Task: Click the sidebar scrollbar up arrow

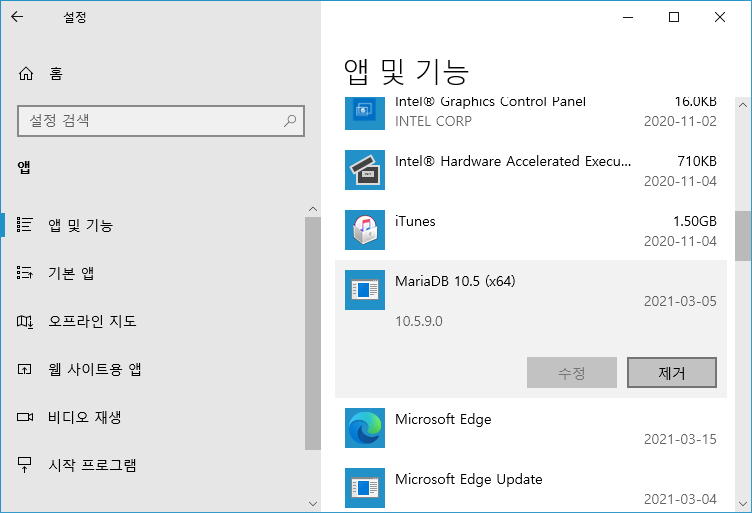Action: pos(313,209)
